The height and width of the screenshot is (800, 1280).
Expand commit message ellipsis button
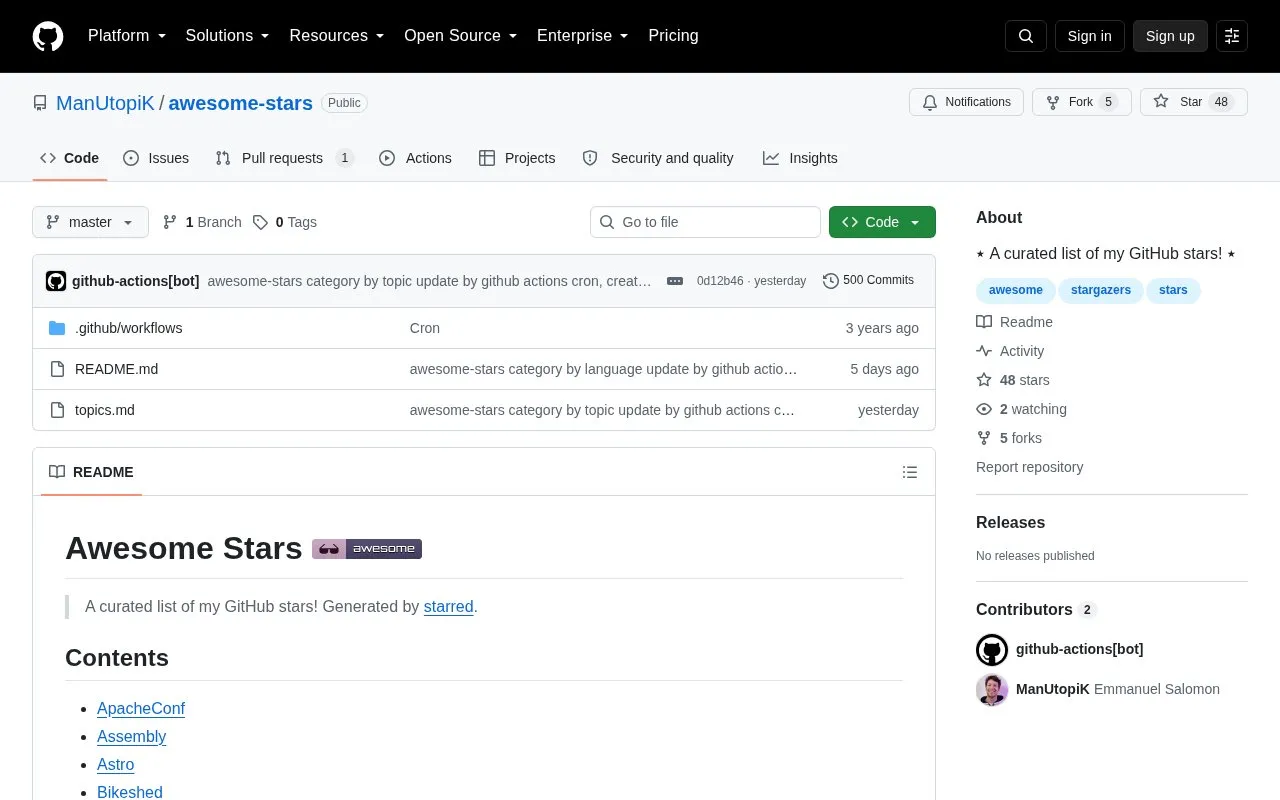point(675,281)
